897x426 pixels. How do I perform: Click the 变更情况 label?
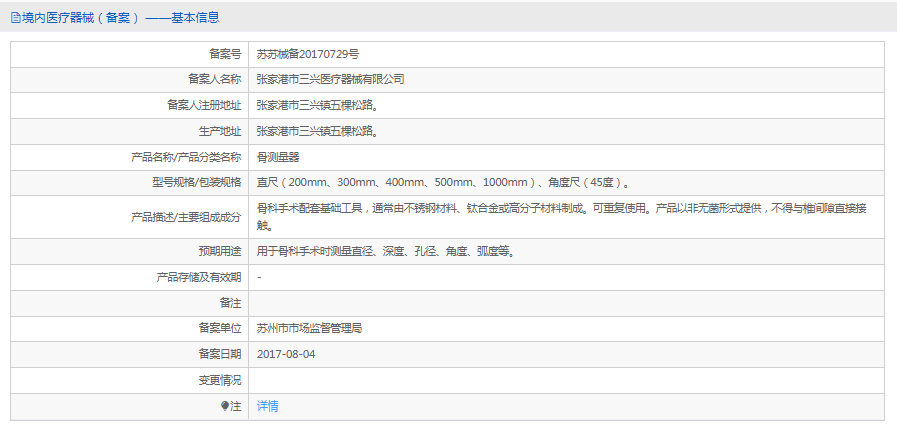[220, 381]
